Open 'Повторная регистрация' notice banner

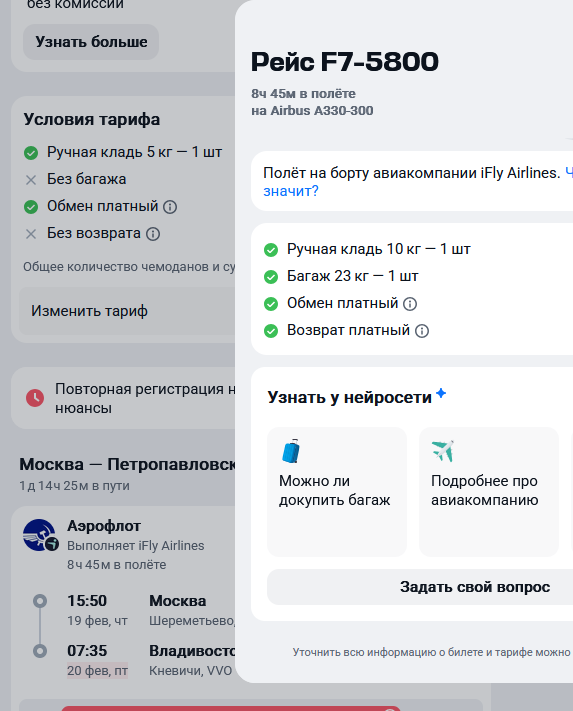tap(123, 398)
